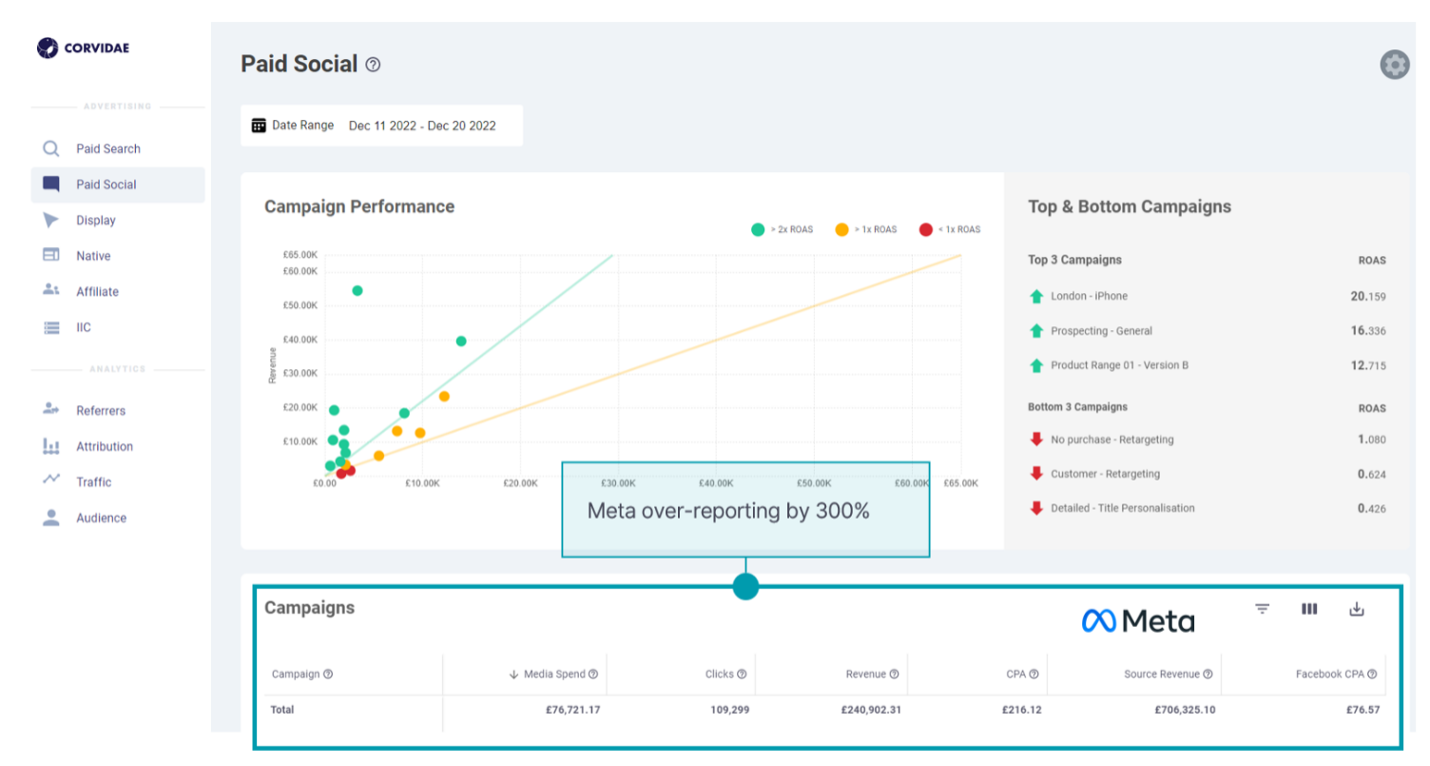Click Product Range 01 - Version B
Image resolution: width=1430 pixels, height=766 pixels.
pyautogui.click(x=1120, y=366)
